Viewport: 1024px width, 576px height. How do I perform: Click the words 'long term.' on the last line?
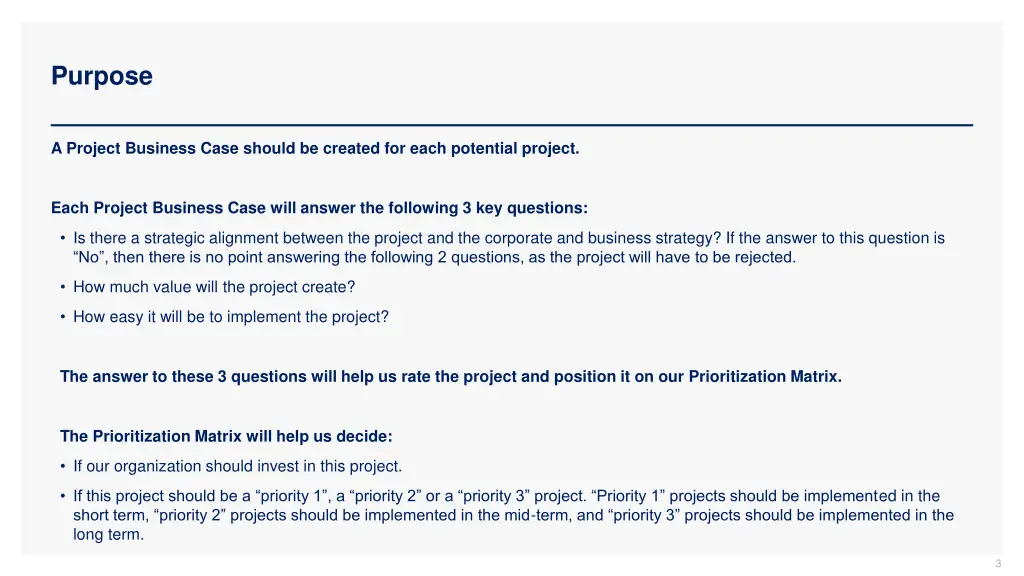(x=108, y=535)
